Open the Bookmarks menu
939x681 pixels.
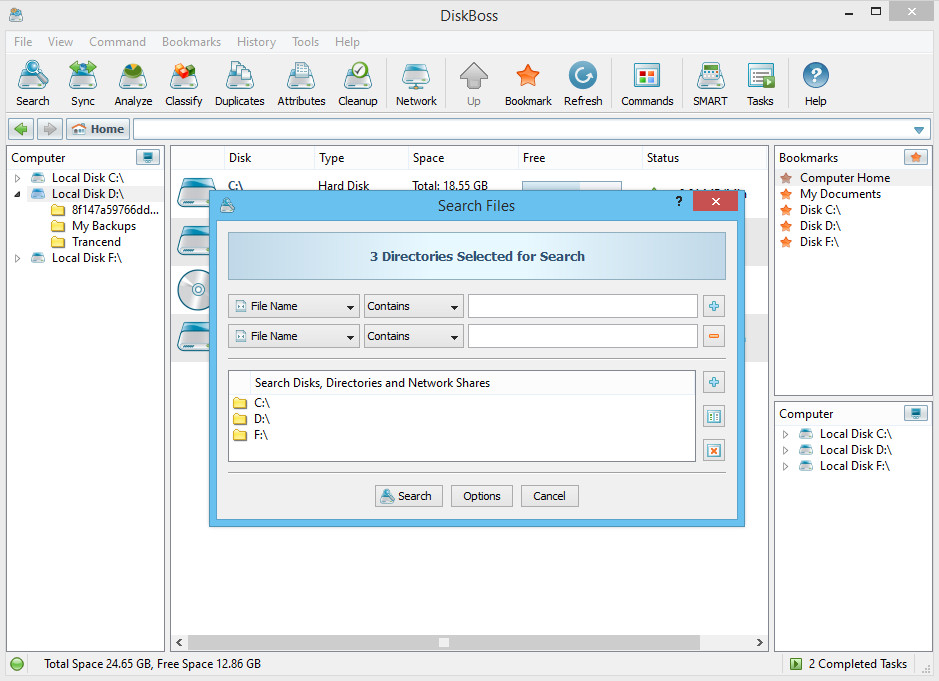(x=191, y=42)
